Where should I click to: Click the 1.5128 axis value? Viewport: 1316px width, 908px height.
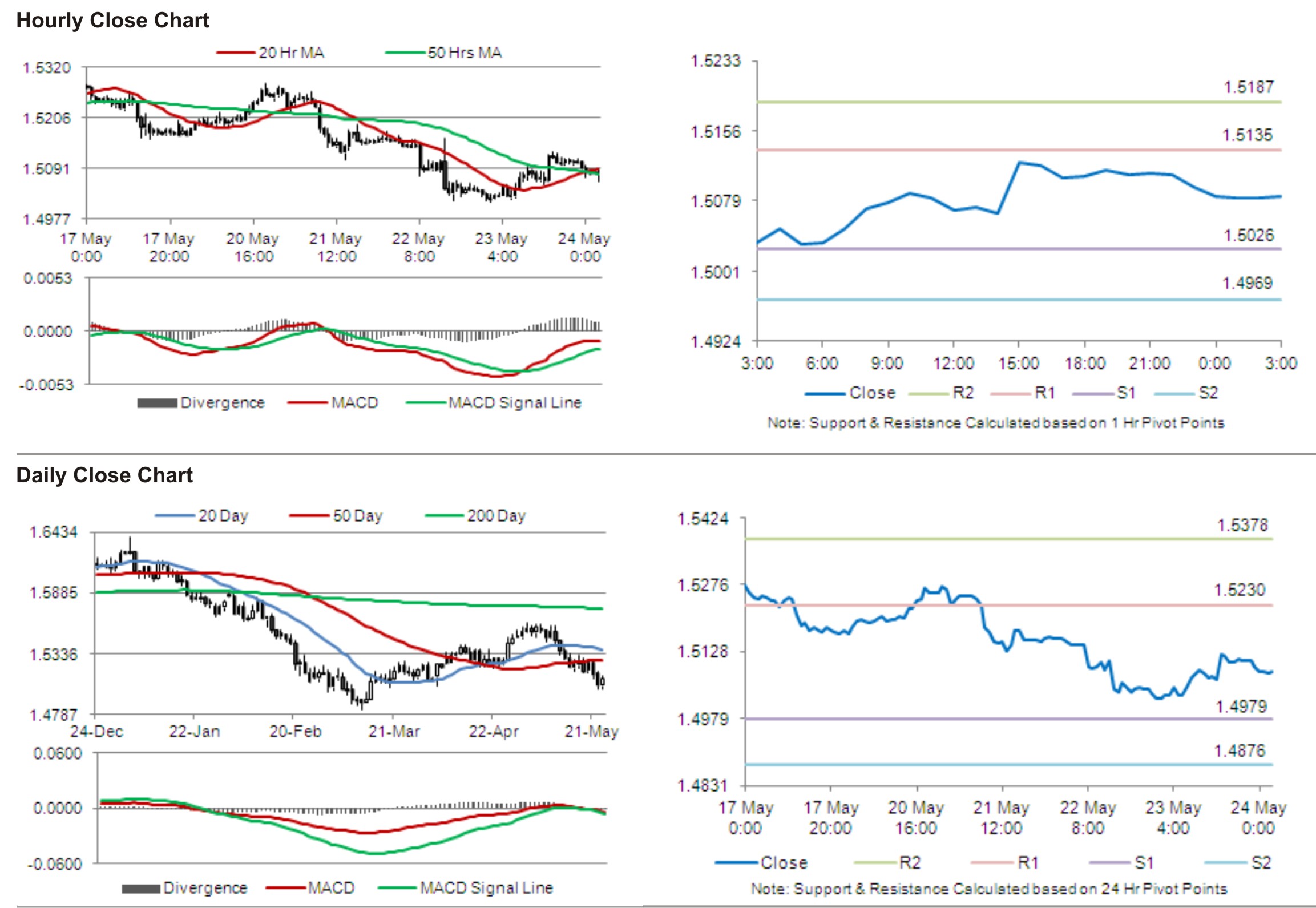coord(703,652)
